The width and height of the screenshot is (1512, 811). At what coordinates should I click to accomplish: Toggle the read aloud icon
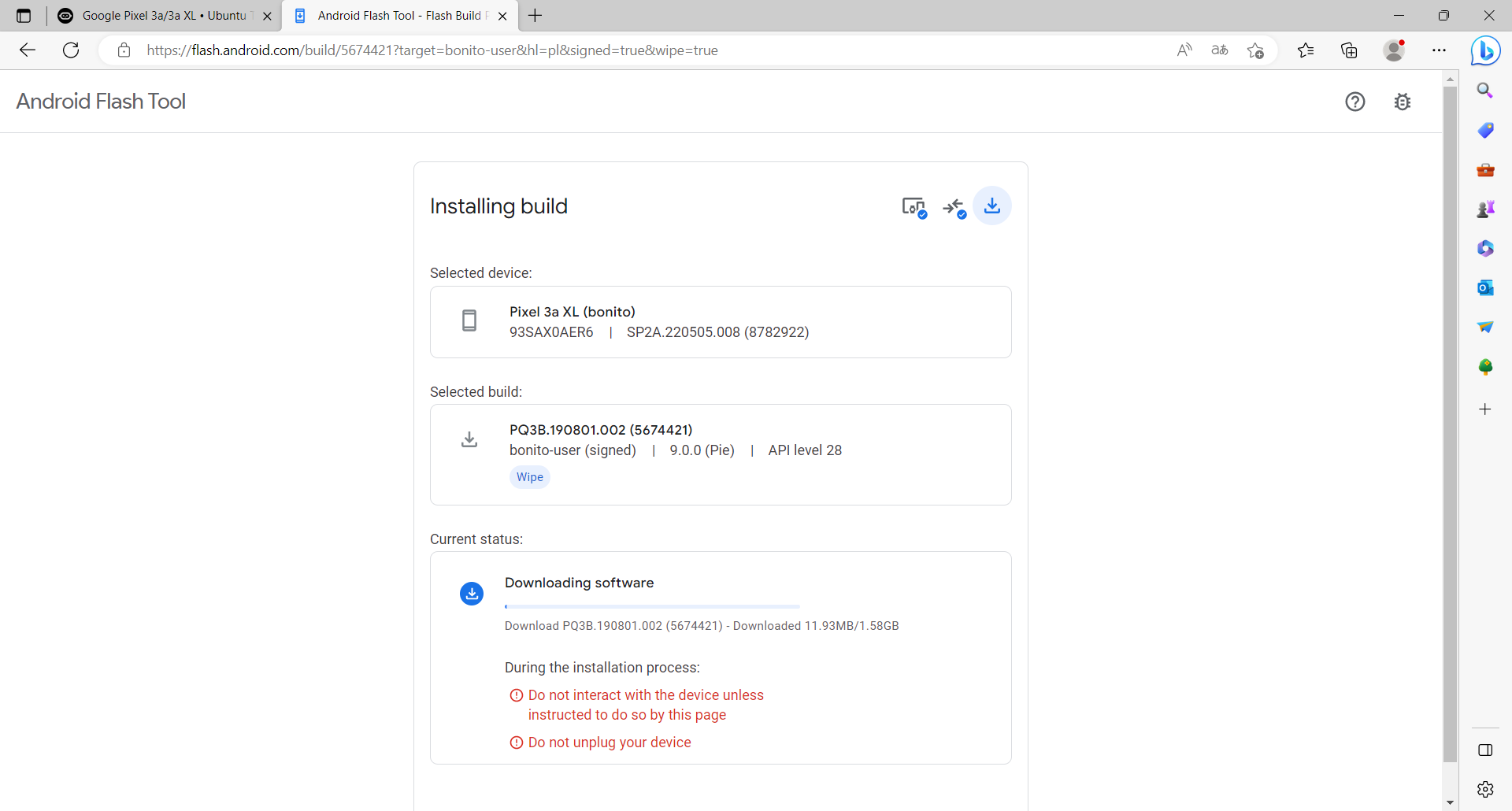[1184, 50]
